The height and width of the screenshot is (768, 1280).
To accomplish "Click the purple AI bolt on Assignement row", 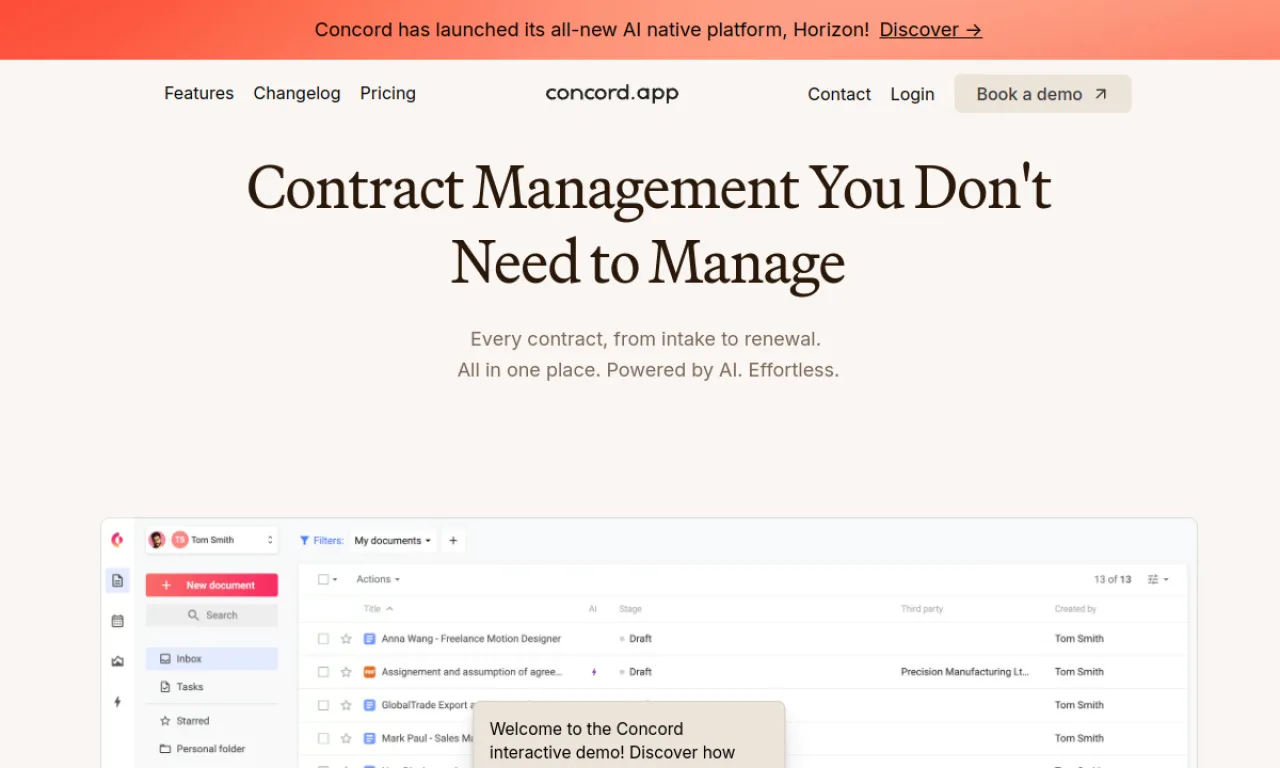I will coord(594,672).
